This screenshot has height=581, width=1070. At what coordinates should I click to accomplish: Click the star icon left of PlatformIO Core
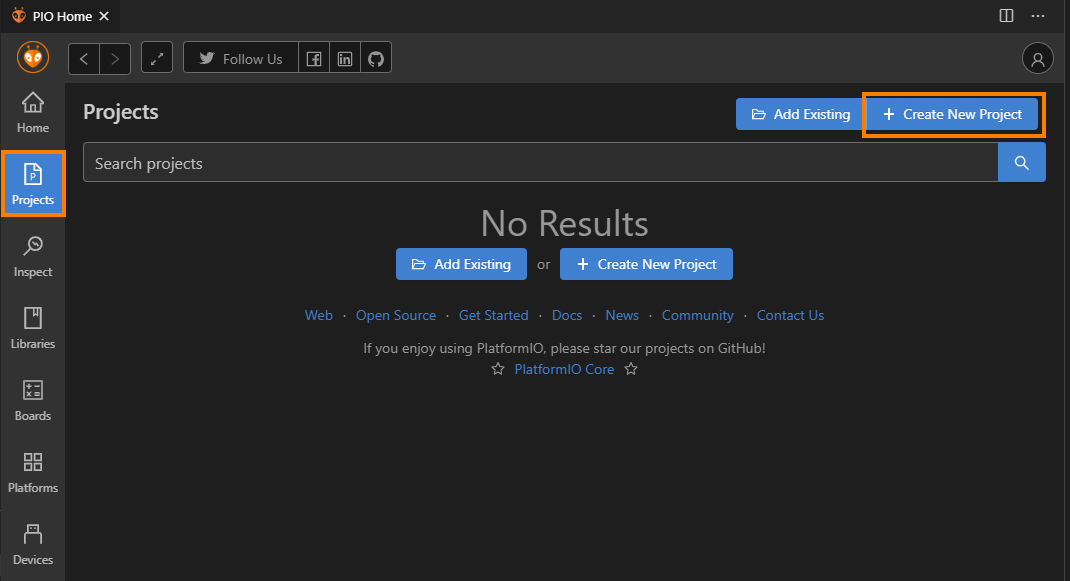point(498,369)
